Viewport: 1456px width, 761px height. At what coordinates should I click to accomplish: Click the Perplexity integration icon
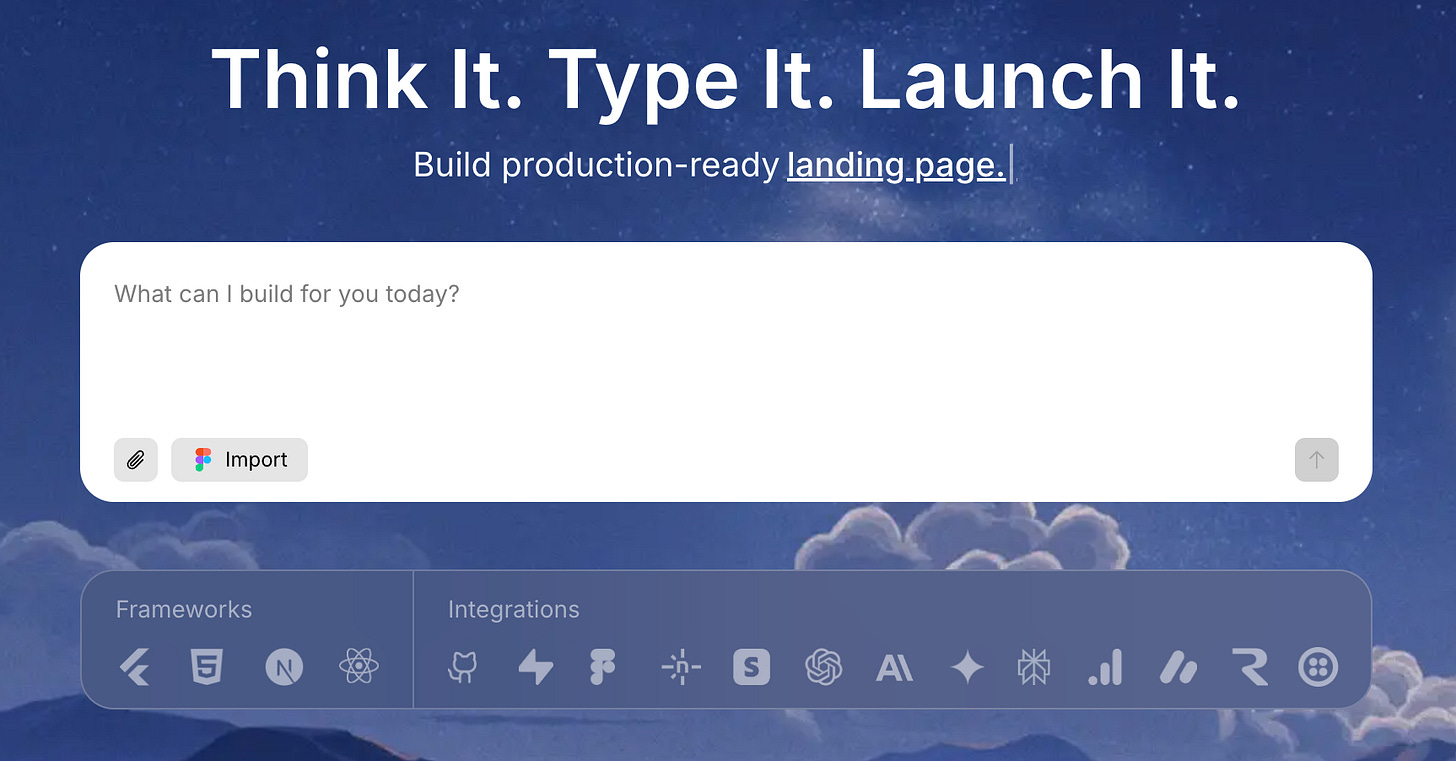point(1033,667)
